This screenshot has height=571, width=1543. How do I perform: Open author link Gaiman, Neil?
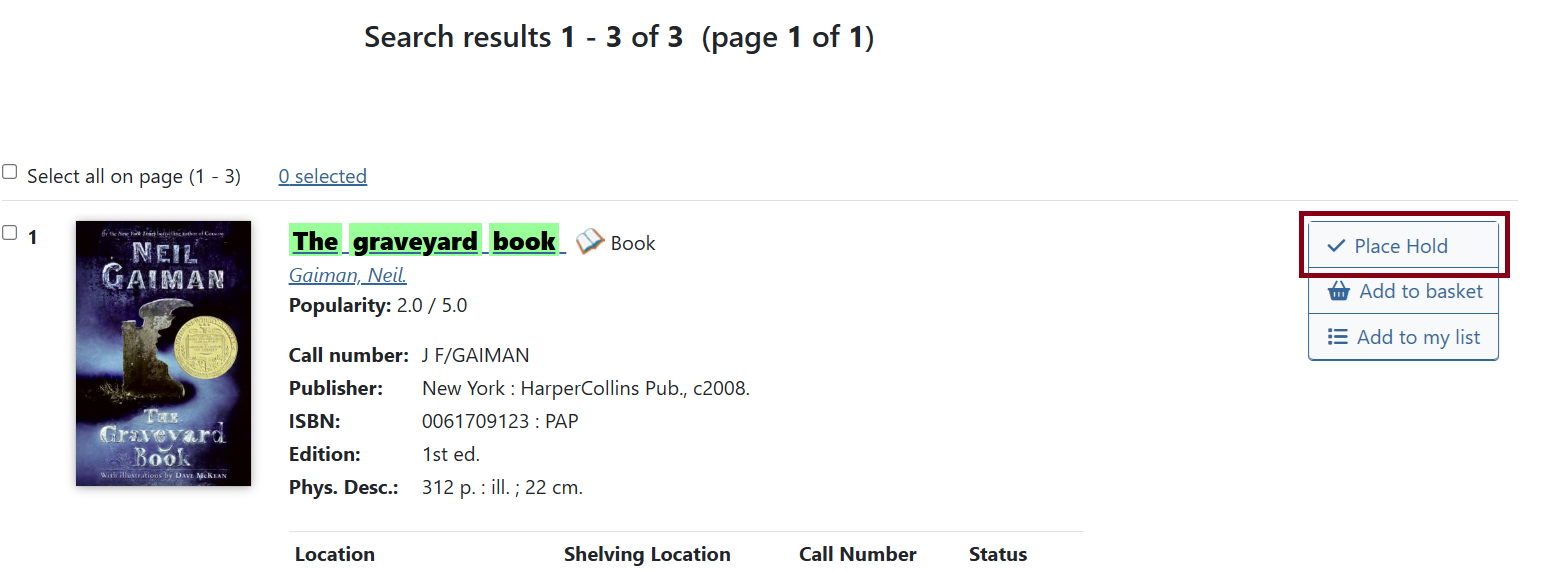coord(347,276)
